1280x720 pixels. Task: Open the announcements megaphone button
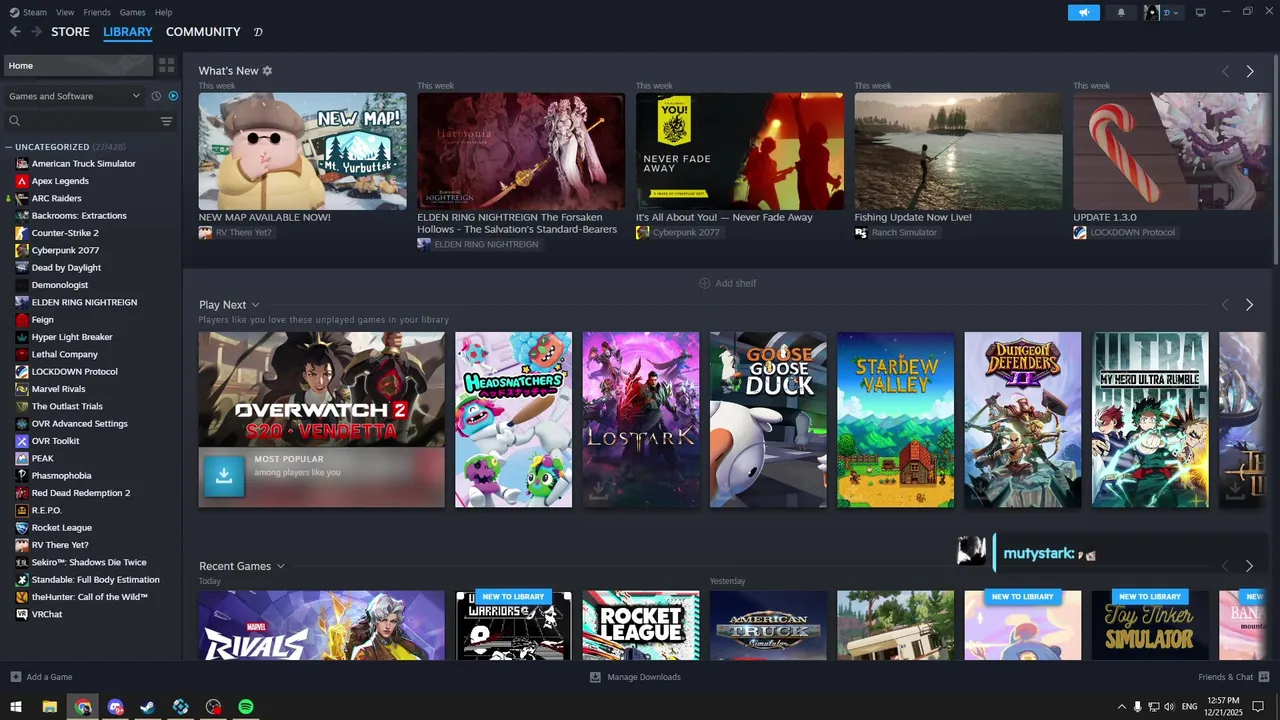1083,12
